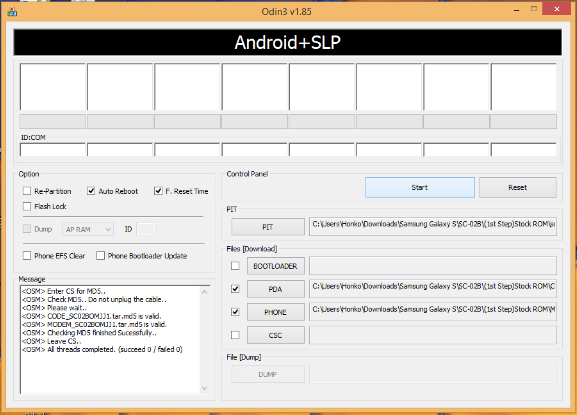The width and height of the screenshot is (577, 415).
Task: Select 'Check MD5.. Do not unplug the cable' log line
Action: point(94,299)
